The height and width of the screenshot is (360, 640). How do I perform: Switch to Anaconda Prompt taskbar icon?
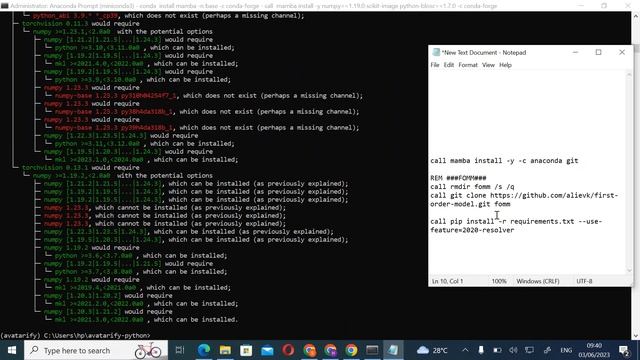(x=372, y=350)
